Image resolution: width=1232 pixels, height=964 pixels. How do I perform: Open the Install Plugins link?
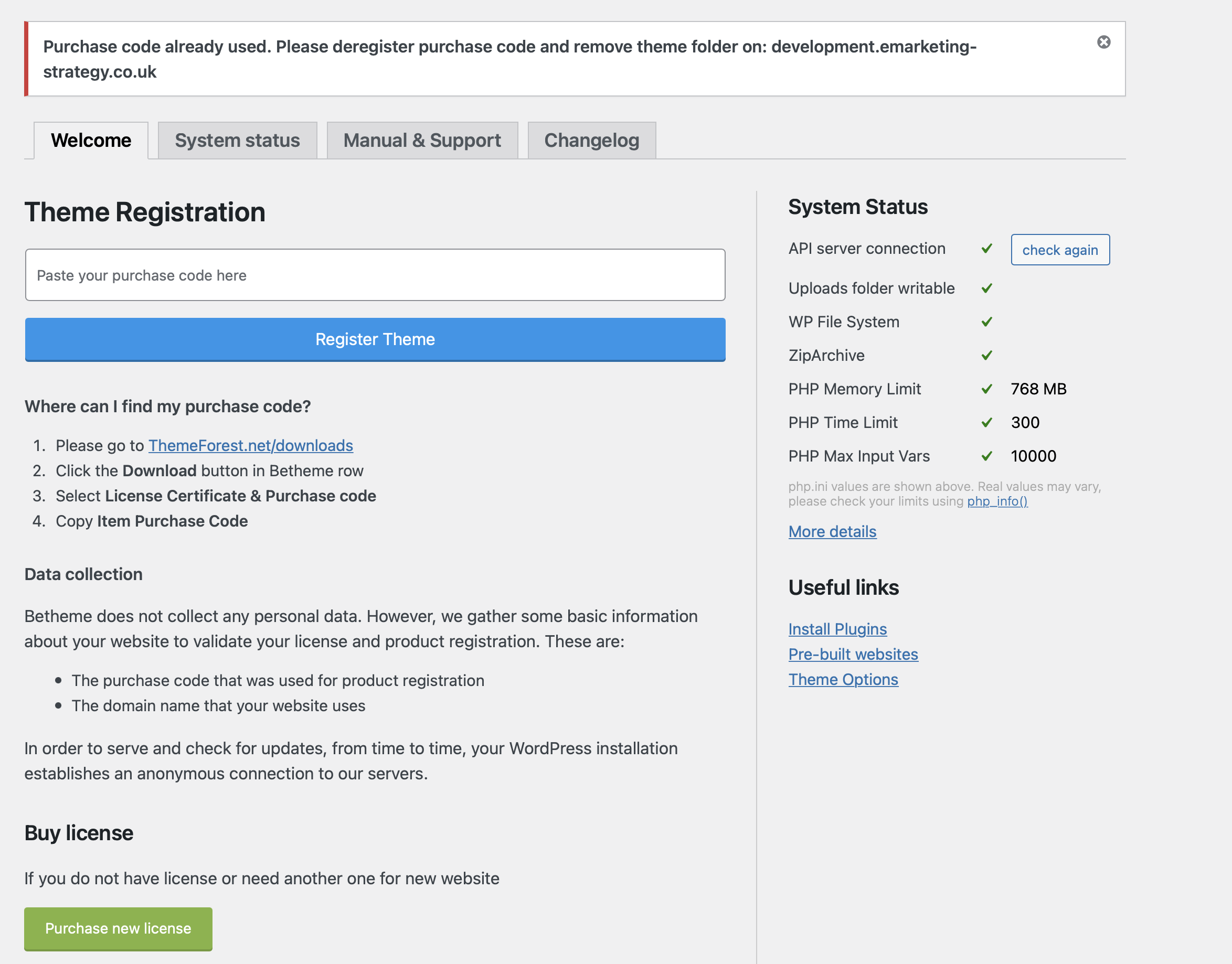pyautogui.click(x=837, y=629)
